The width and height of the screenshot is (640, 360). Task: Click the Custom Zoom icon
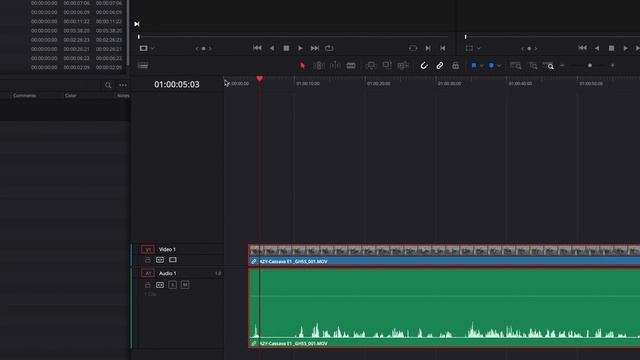tap(549, 66)
